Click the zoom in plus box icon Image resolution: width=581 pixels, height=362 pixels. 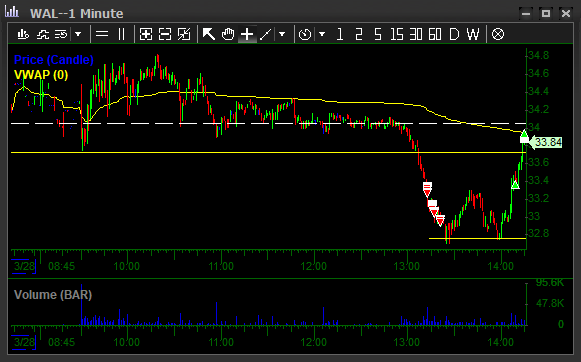(x=146, y=34)
